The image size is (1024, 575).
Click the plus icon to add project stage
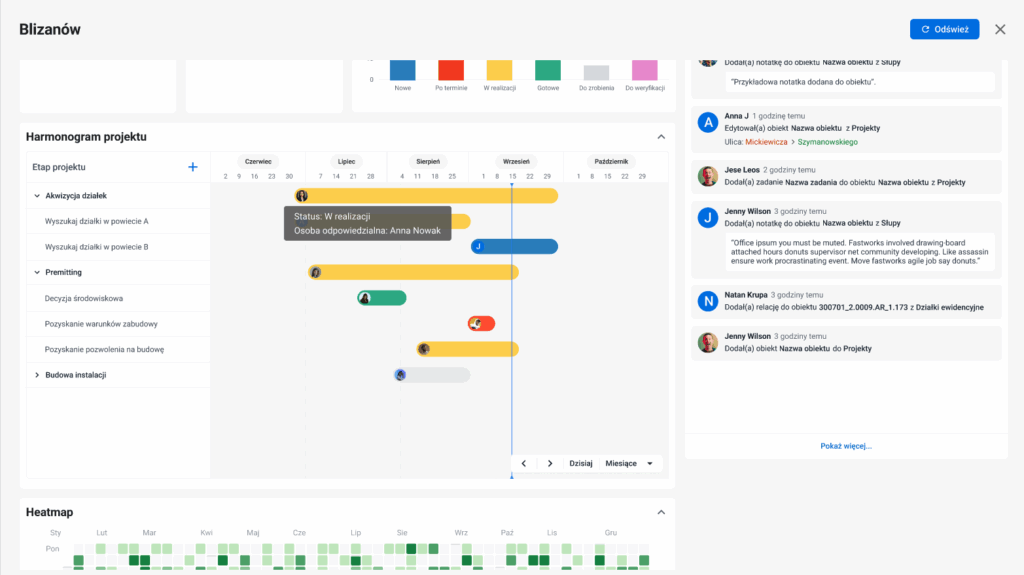click(x=193, y=167)
